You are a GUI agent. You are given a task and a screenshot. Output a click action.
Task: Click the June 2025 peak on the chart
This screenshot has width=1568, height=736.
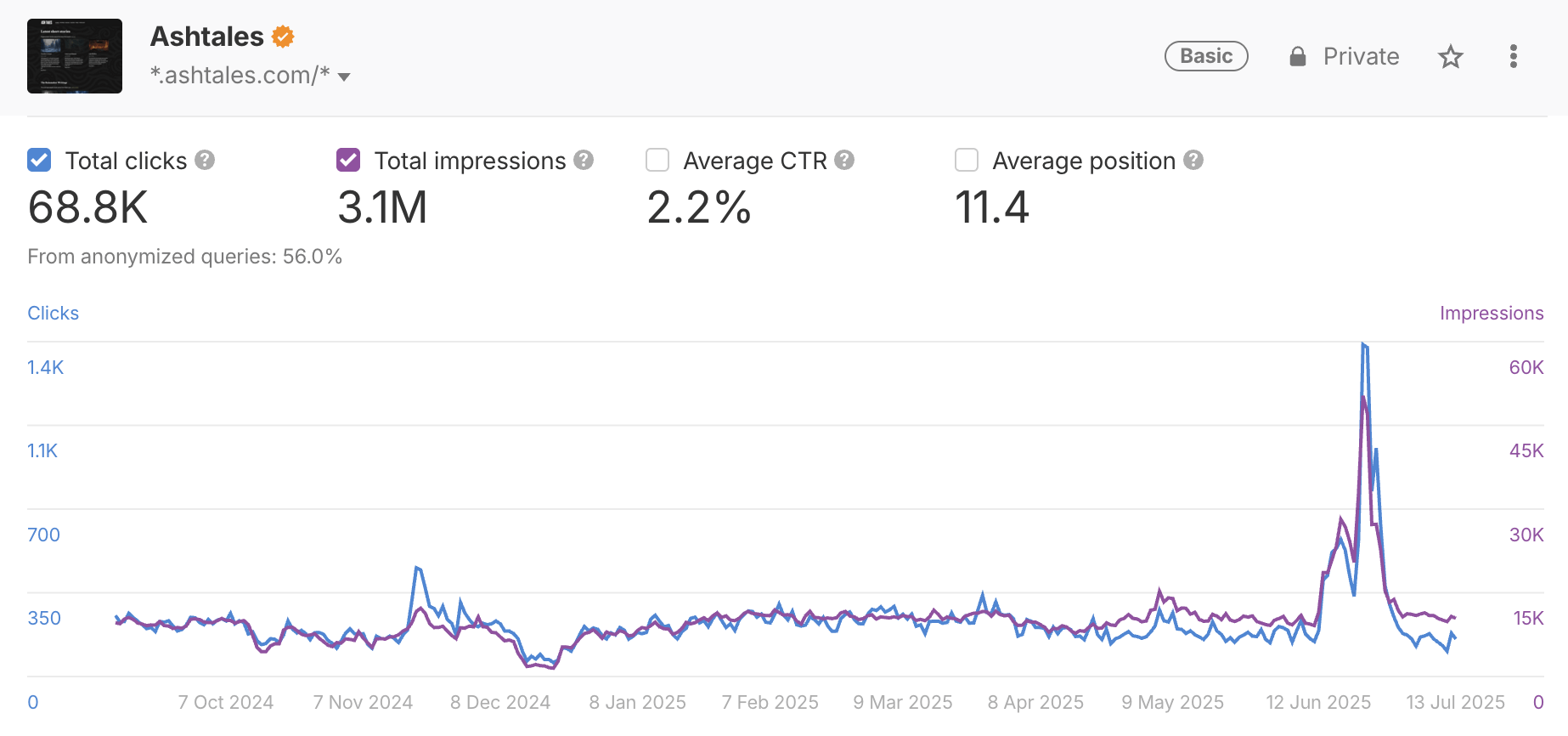pos(1363,344)
